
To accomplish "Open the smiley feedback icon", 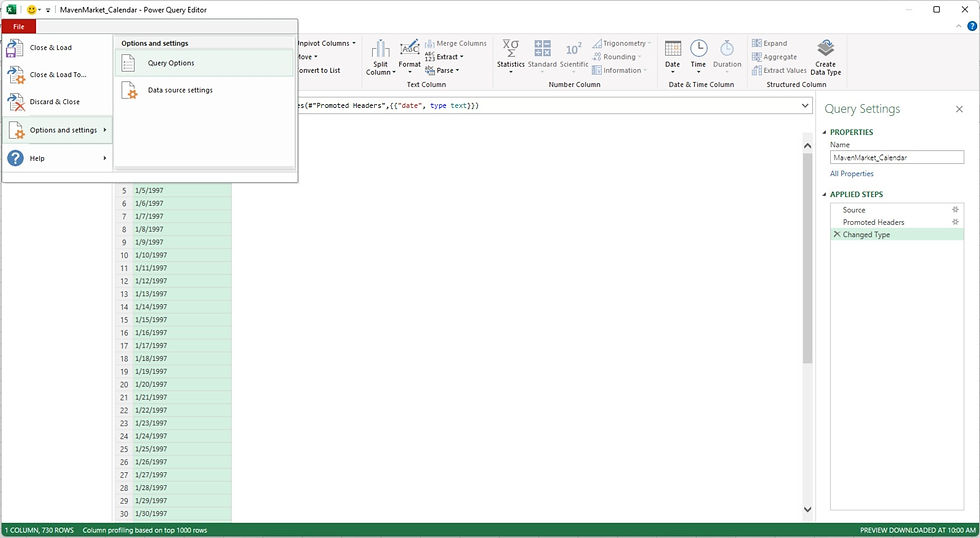I will [x=31, y=10].
